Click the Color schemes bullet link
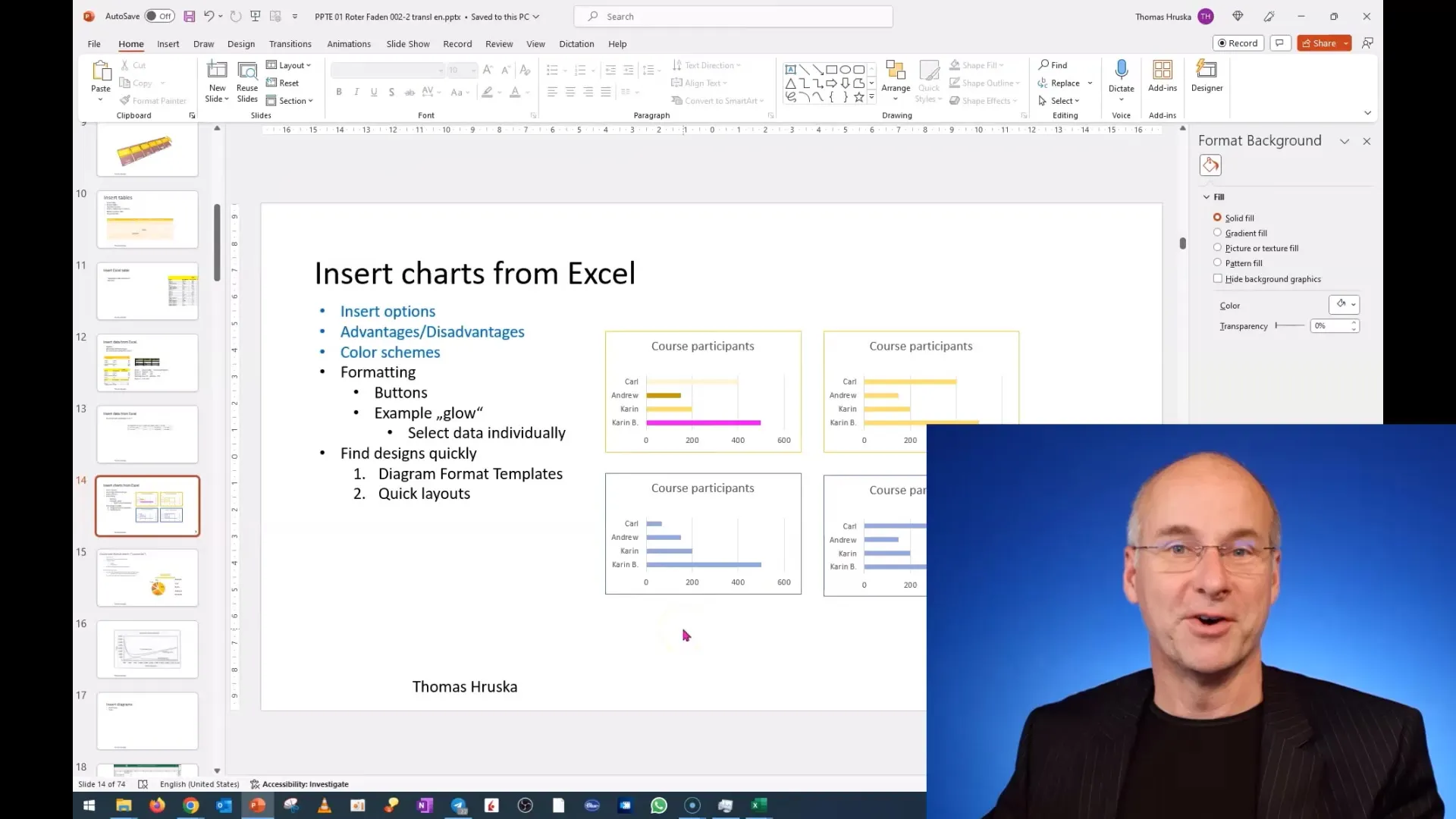 390,352
